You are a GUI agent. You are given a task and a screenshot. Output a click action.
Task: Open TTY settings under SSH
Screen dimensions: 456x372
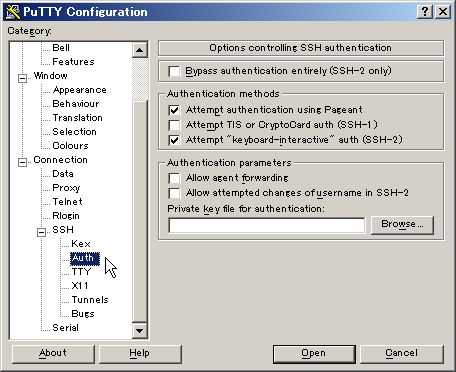[x=81, y=272]
